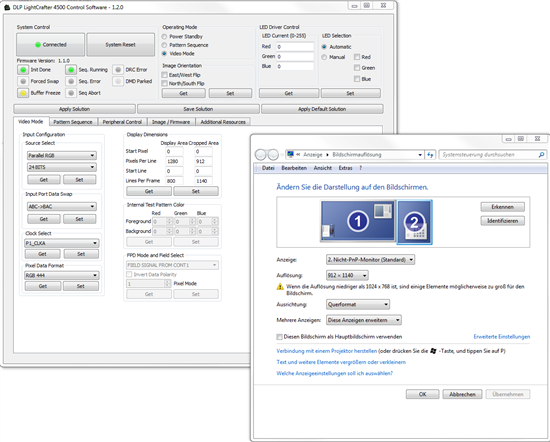
Task: Click the forward arrow in display settings window
Action: [x=273, y=154]
